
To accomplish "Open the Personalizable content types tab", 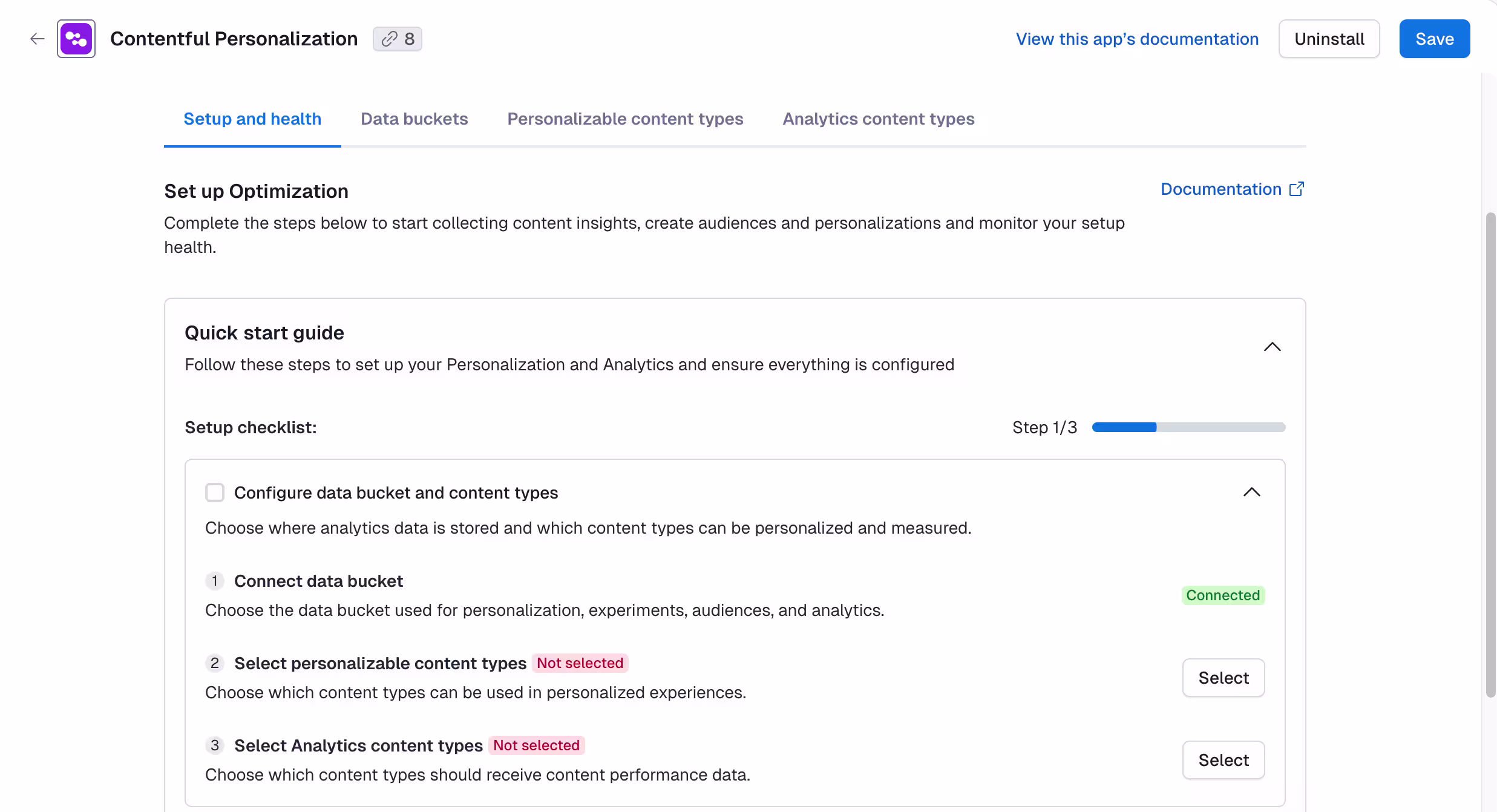I will coord(625,119).
